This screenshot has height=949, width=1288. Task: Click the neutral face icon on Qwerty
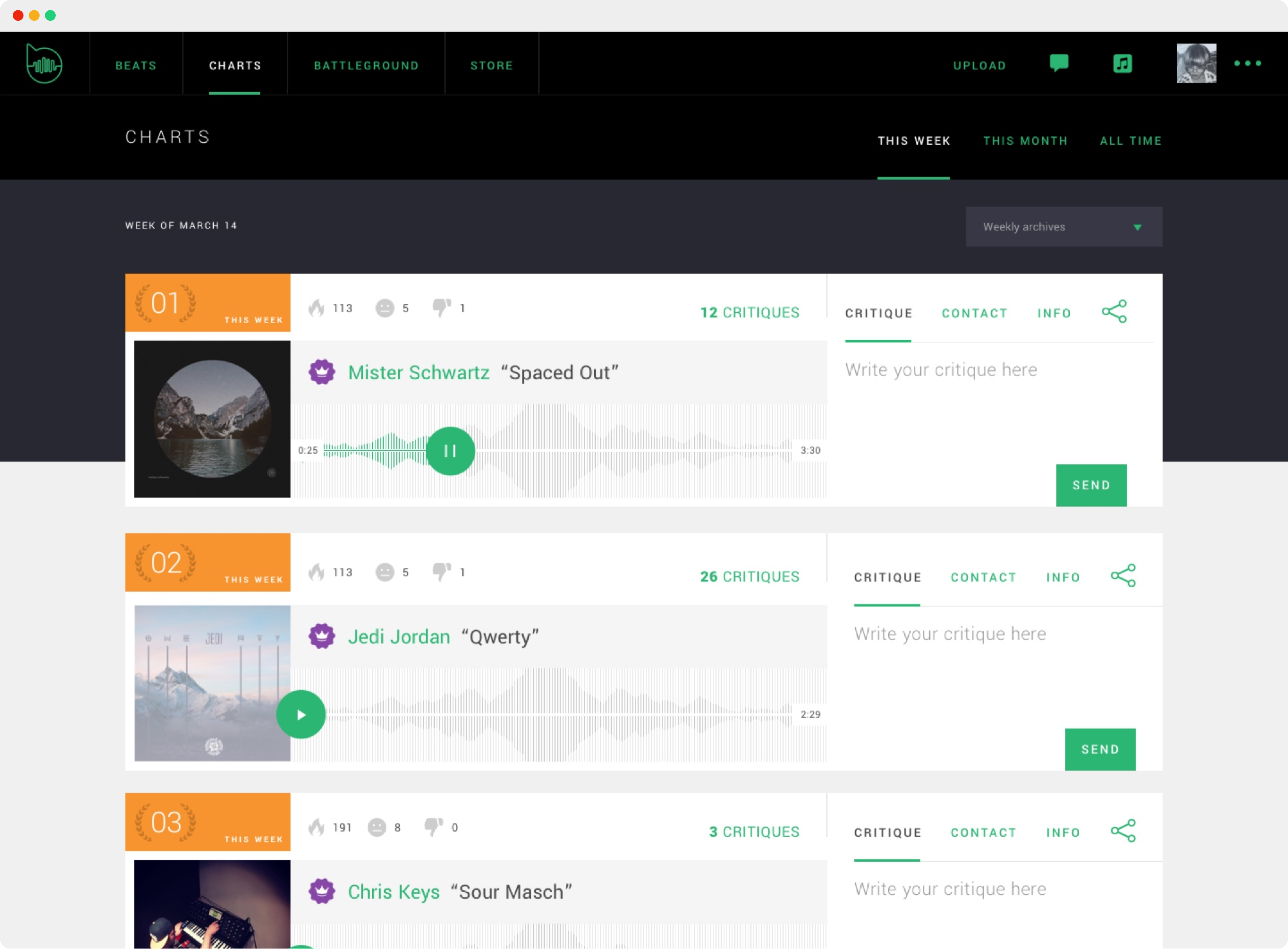coord(384,572)
